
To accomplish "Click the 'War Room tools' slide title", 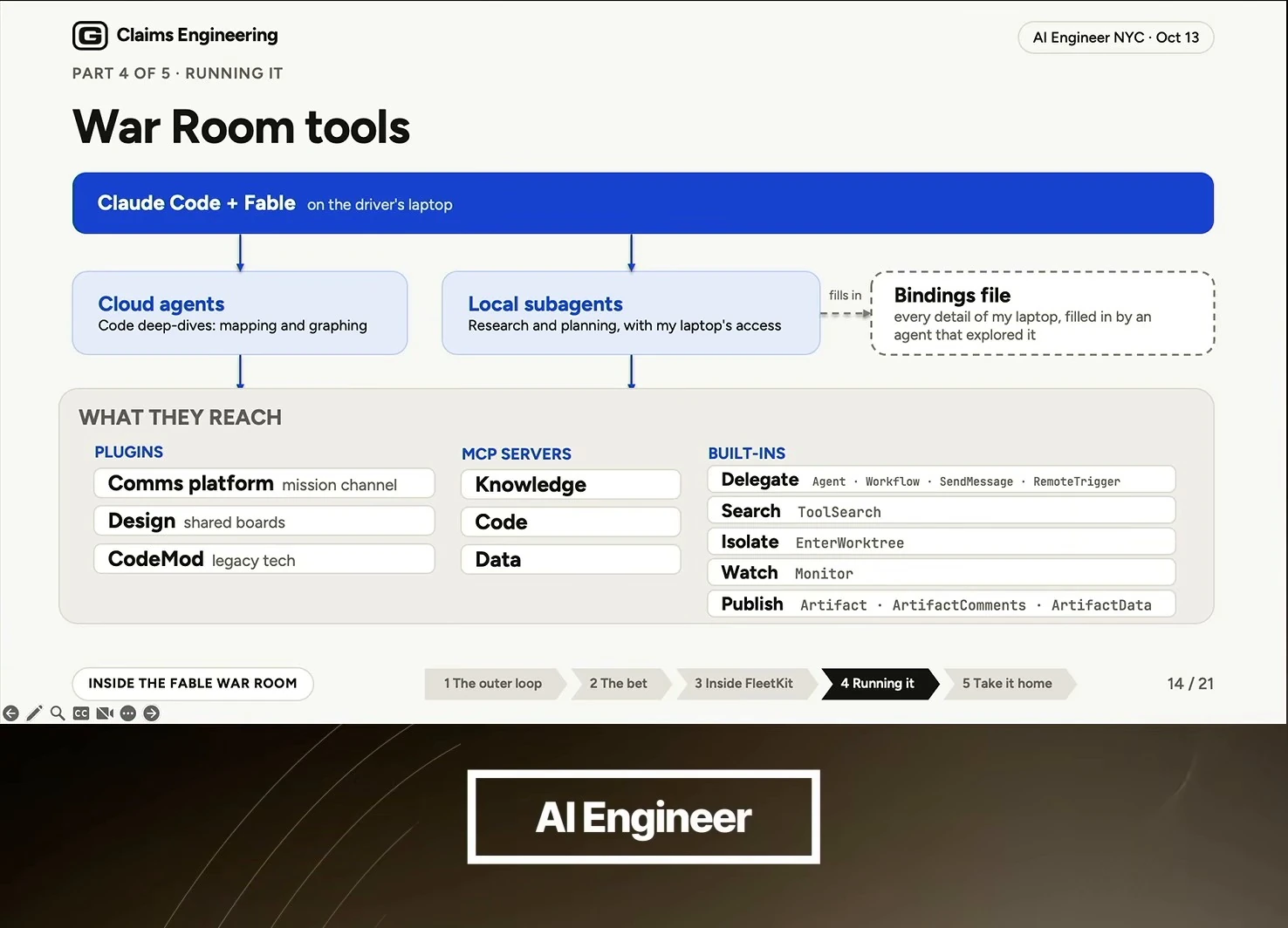I will [x=242, y=126].
